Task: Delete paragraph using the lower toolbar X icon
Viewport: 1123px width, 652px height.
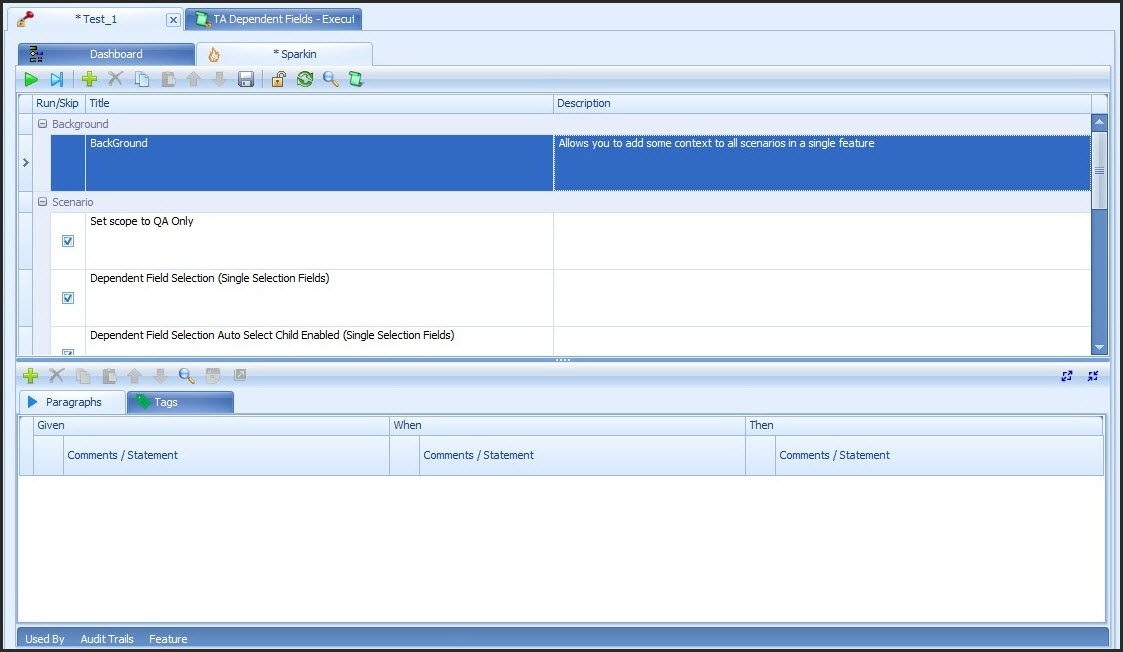Action: click(57, 375)
